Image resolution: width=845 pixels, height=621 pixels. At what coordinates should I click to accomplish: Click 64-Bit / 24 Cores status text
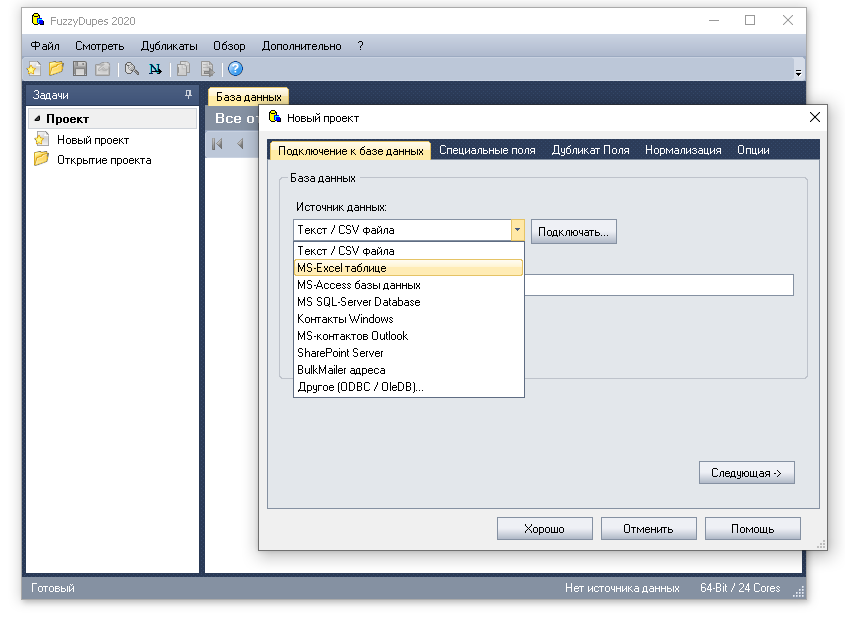point(740,588)
